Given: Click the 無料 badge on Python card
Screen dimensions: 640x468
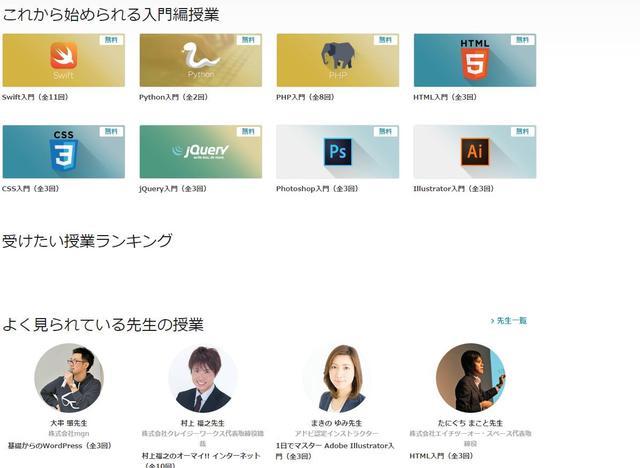Looking at the screenshot, I should click(x=249, y=40).
